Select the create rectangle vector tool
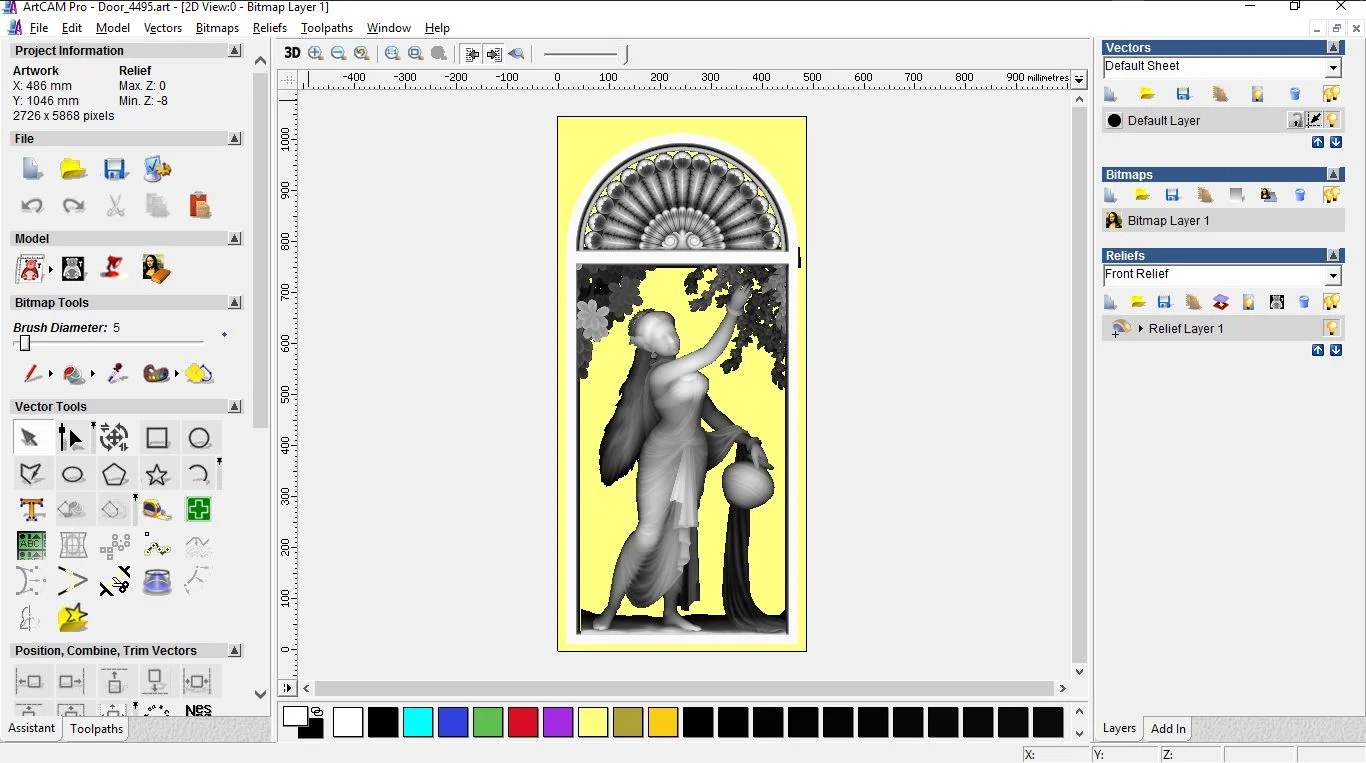 pos(157,438)
